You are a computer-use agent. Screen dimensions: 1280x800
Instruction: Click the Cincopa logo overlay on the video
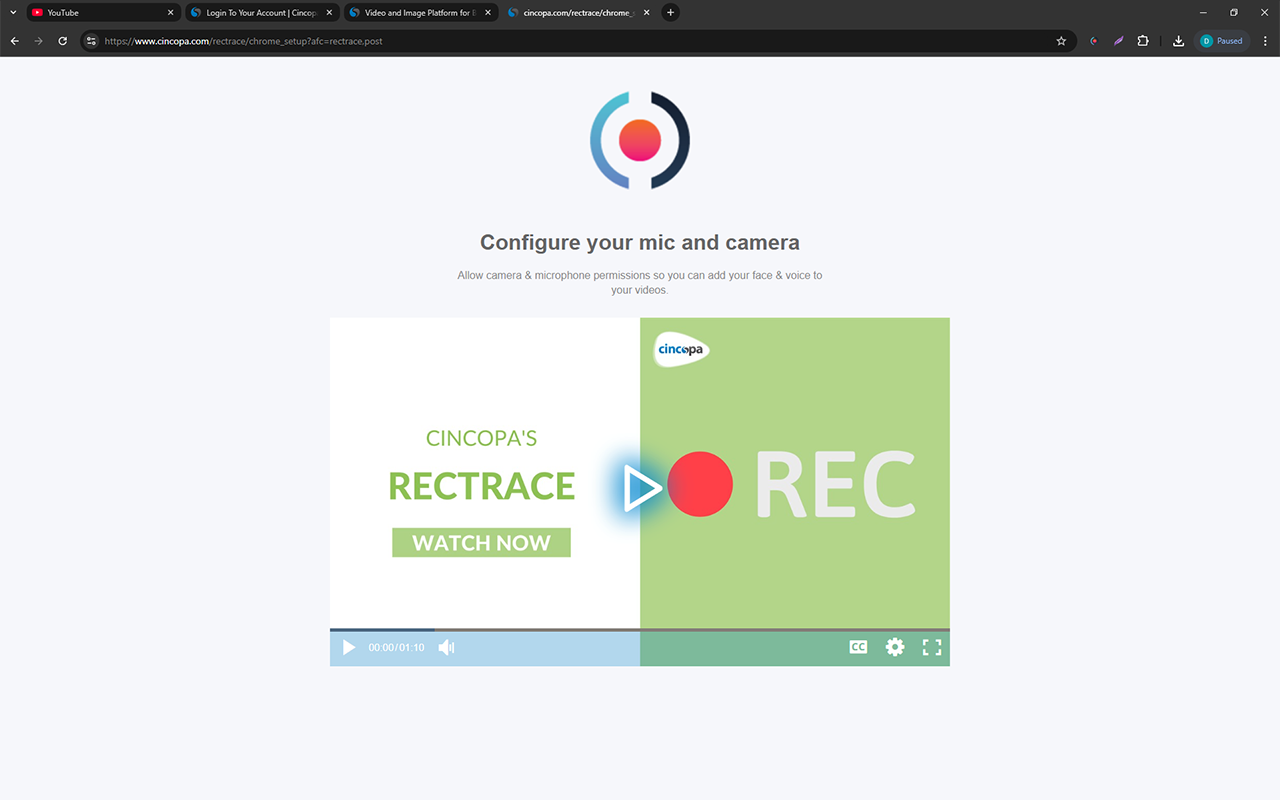pos(680,350)
